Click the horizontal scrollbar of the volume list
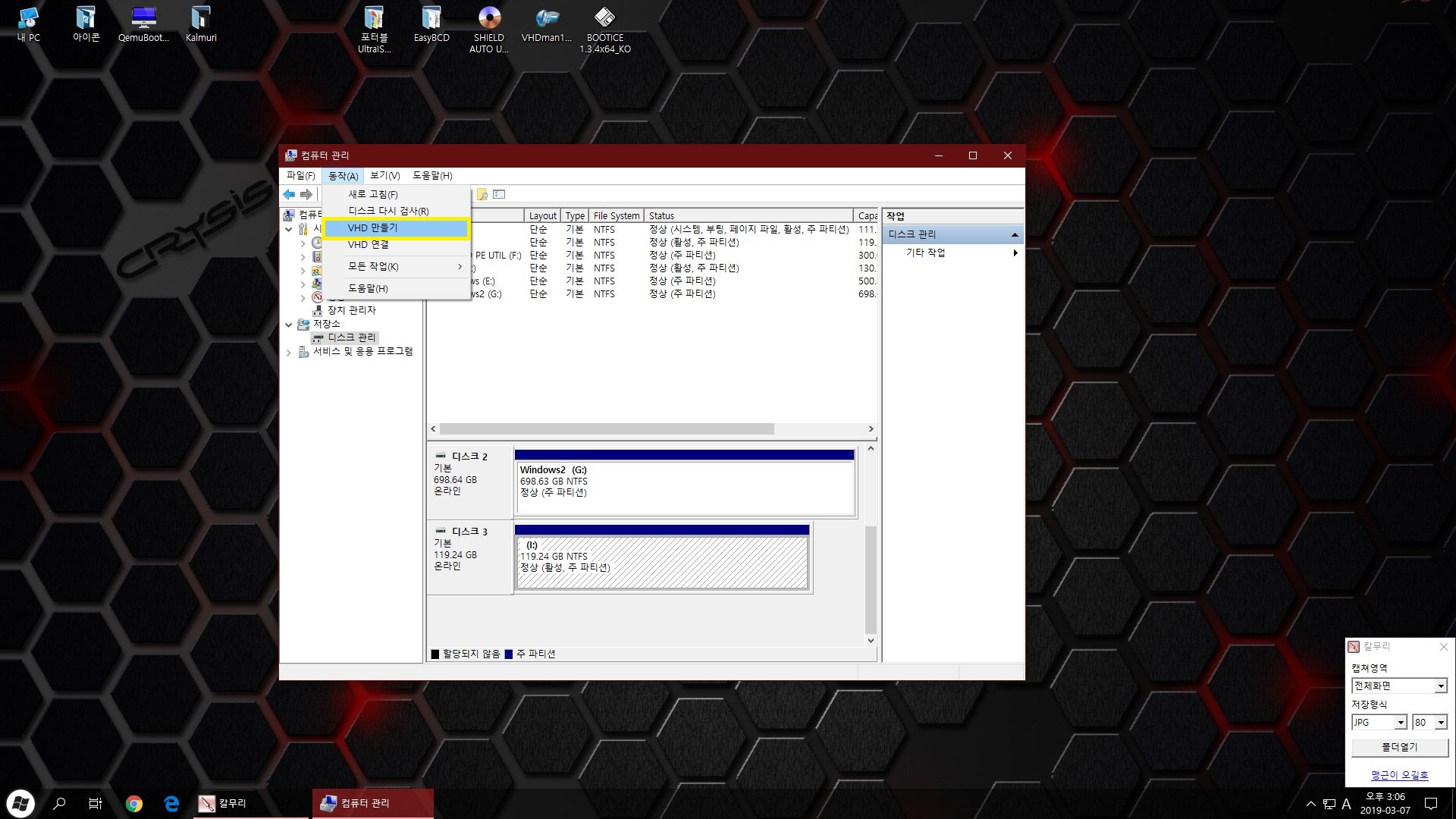The height and width of the screenshot is (819, 1456). (x=607, y=429)
